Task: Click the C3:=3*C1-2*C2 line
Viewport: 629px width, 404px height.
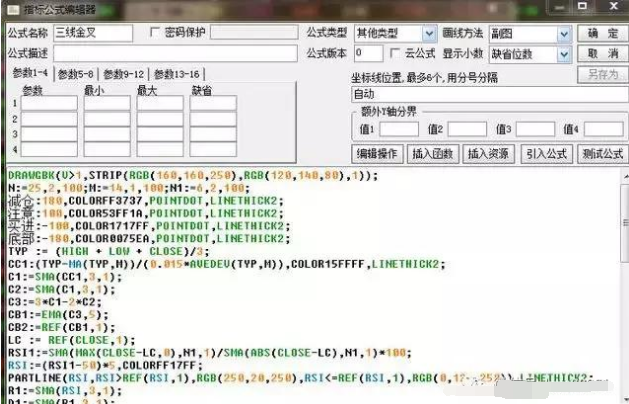Action: [55, 302]
